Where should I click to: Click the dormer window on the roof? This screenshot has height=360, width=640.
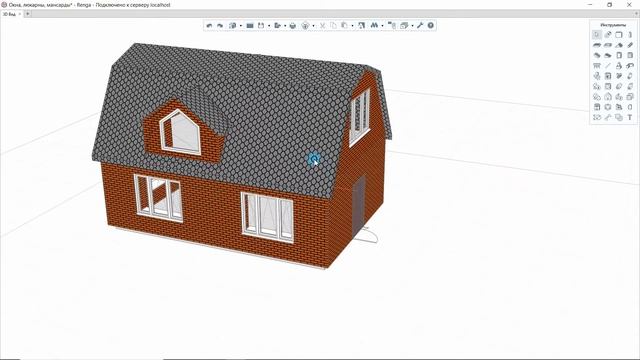coord(180,131)
